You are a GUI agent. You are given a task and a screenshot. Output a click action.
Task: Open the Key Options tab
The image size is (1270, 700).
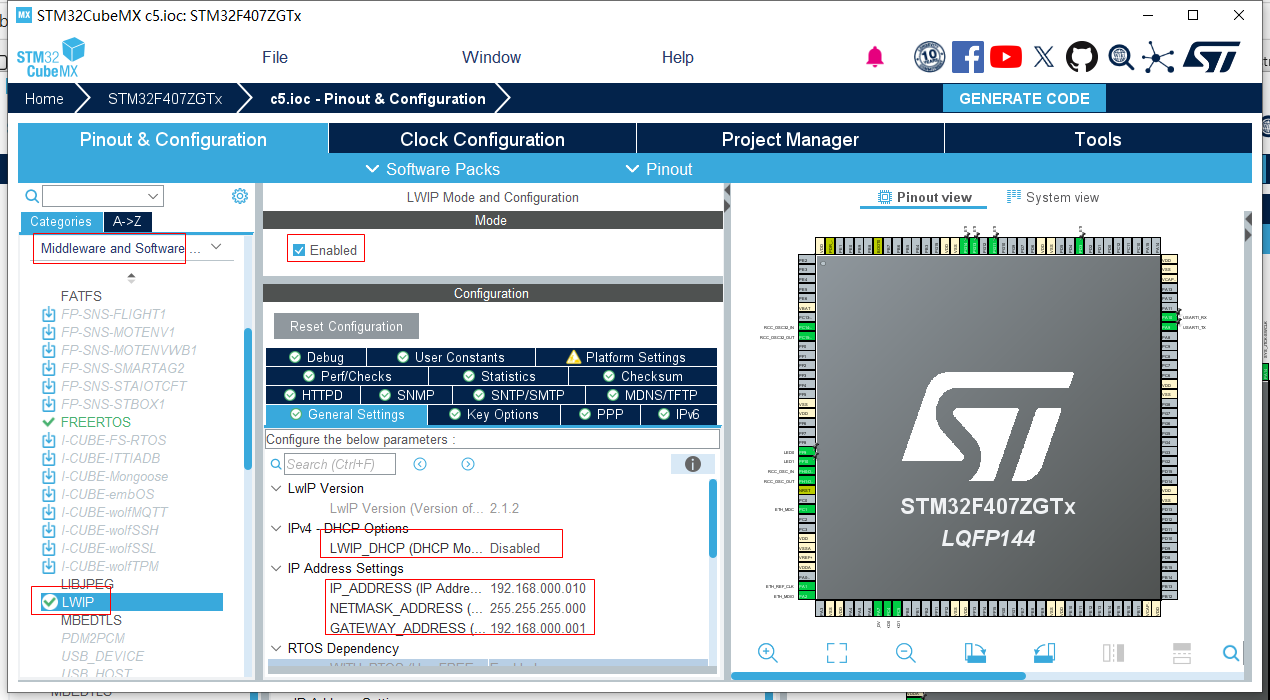[x=494, y=414]
